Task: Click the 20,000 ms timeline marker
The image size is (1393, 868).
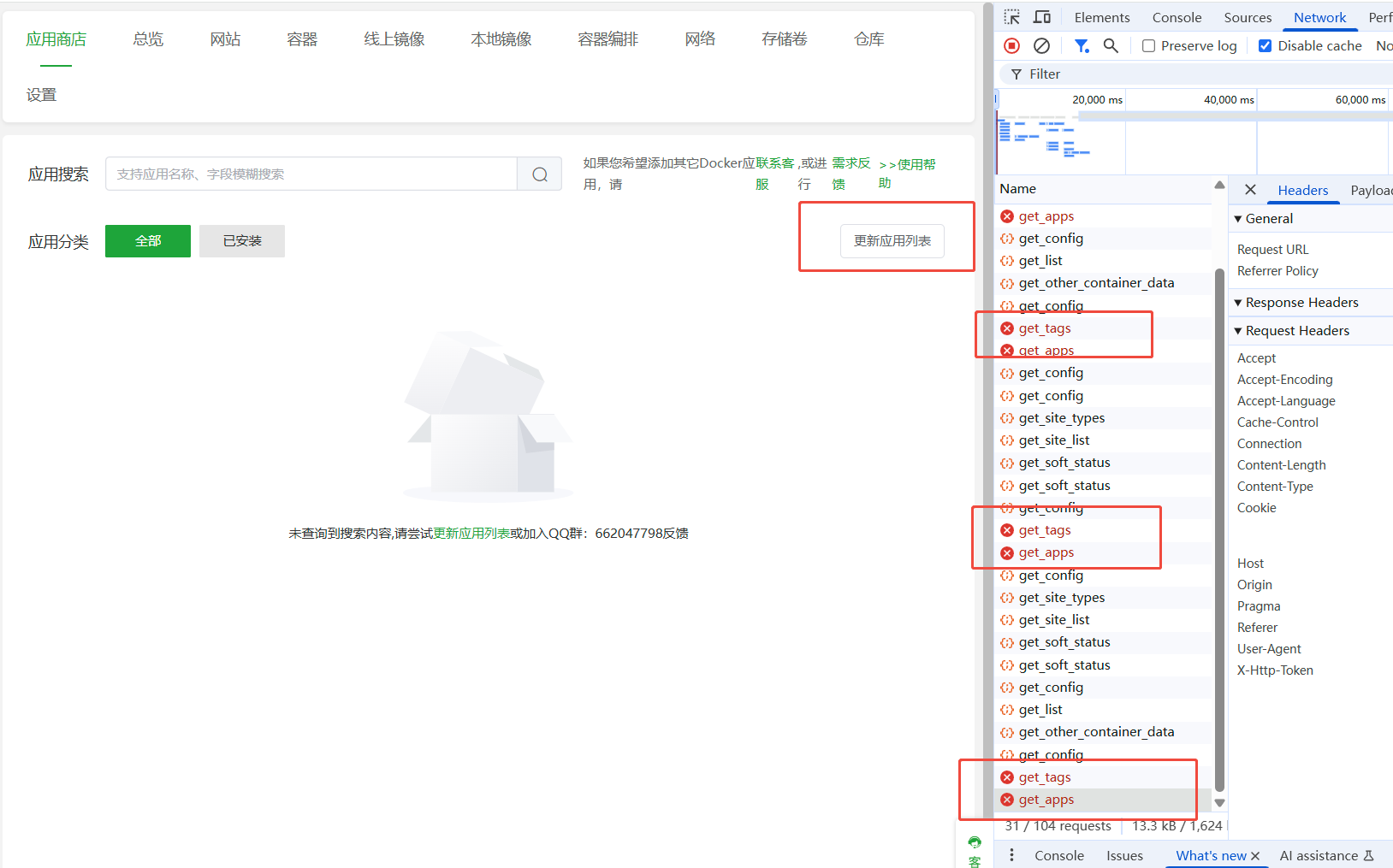Action: tap(1097, 100)
